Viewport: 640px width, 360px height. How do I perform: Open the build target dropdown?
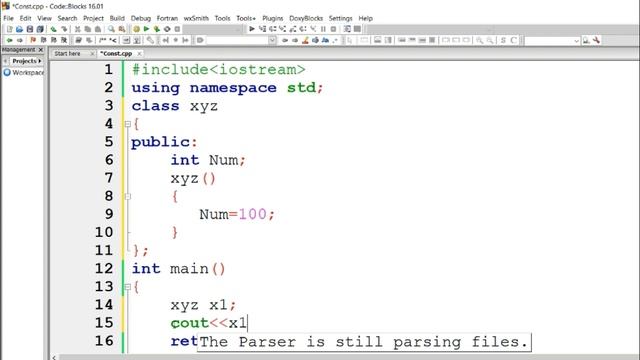(238, 29)
